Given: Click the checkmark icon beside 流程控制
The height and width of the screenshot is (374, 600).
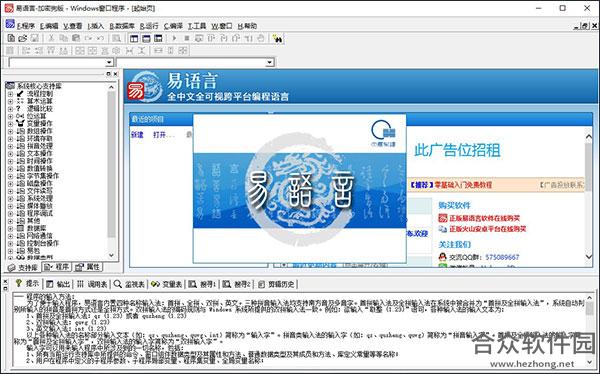Looking at the screenshot, I should click(20, 93).
